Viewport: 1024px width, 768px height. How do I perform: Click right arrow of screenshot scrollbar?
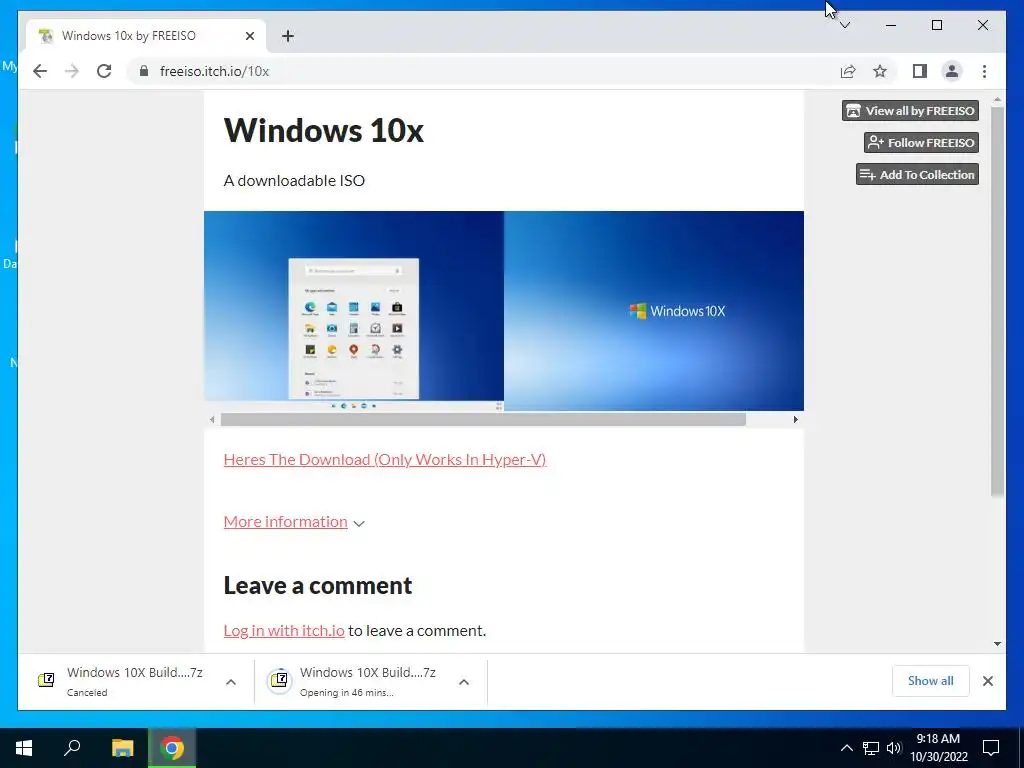(x=795, y=419)
